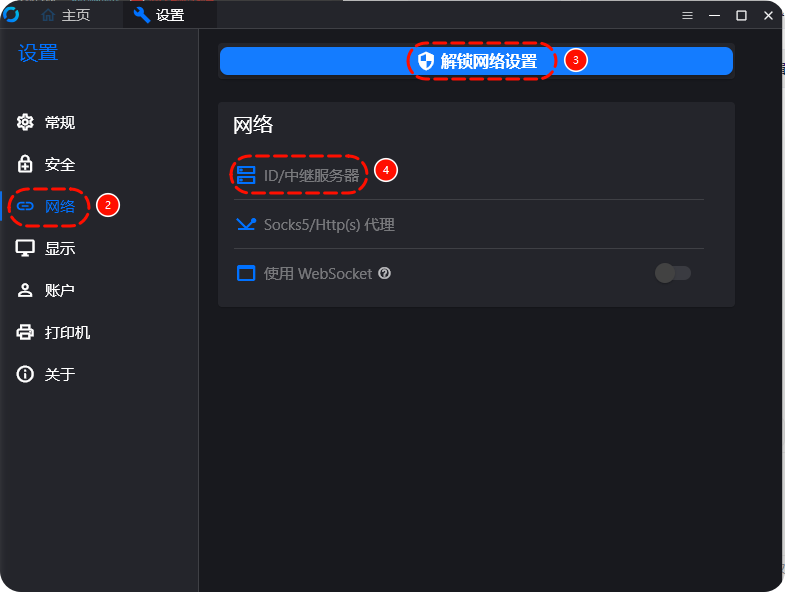Image resolution: width=785 pixels, height=592 pixels.
Task: Click the RustDesk logo icon
Action: pos(11,15)
